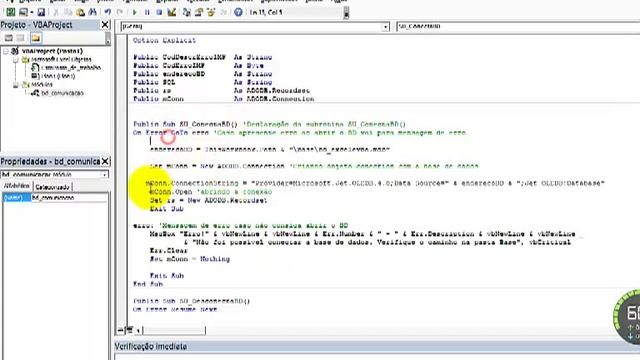
Task: Run the macro with green play icon
Action: (134, 12)
